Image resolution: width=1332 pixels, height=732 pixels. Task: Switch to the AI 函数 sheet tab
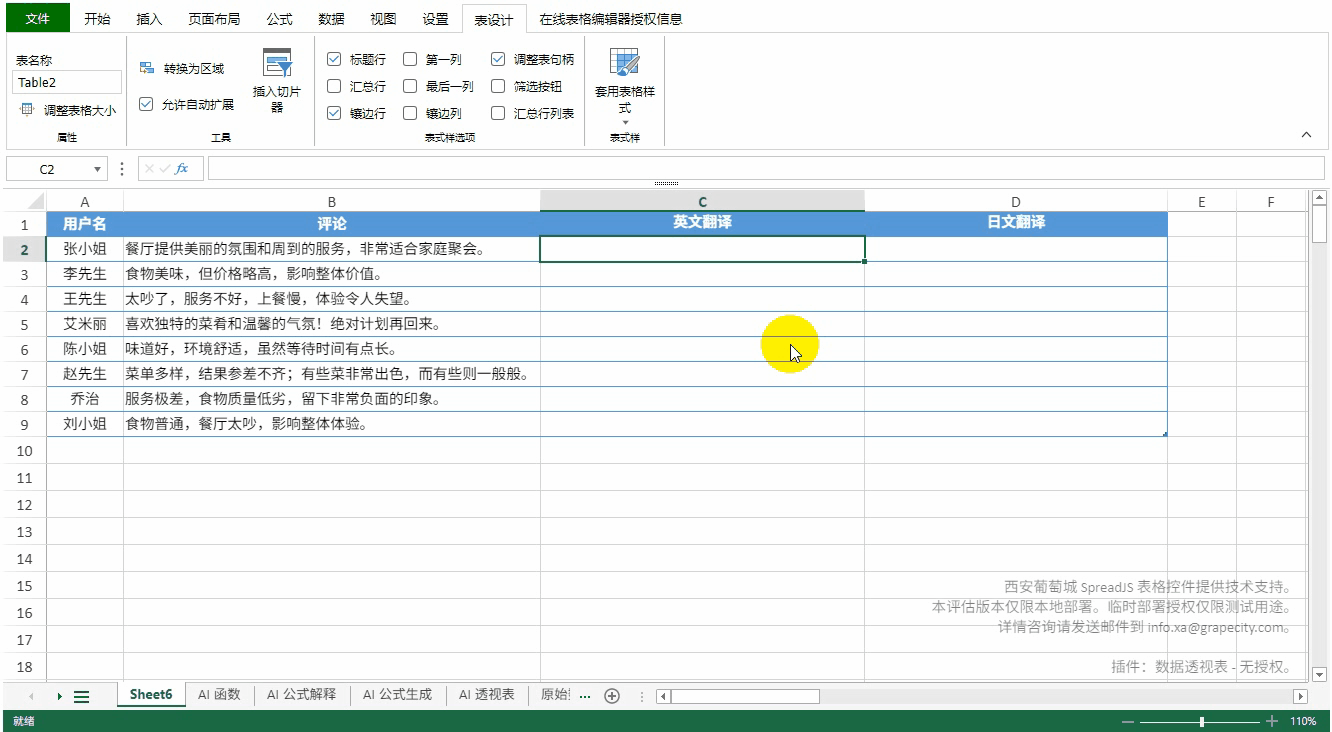(219, 695)
